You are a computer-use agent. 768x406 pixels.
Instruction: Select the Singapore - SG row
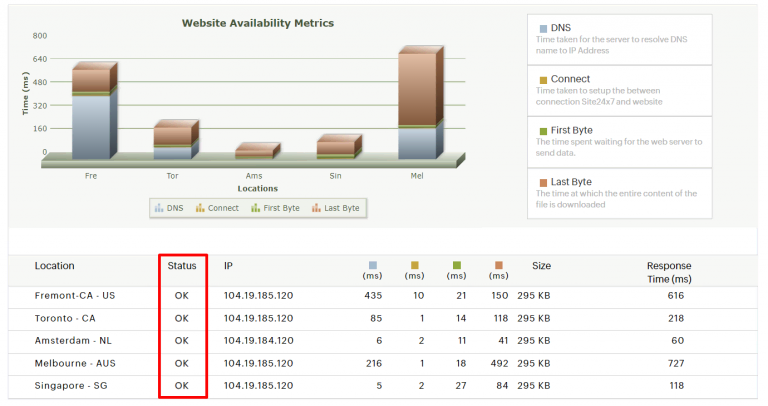383,386
